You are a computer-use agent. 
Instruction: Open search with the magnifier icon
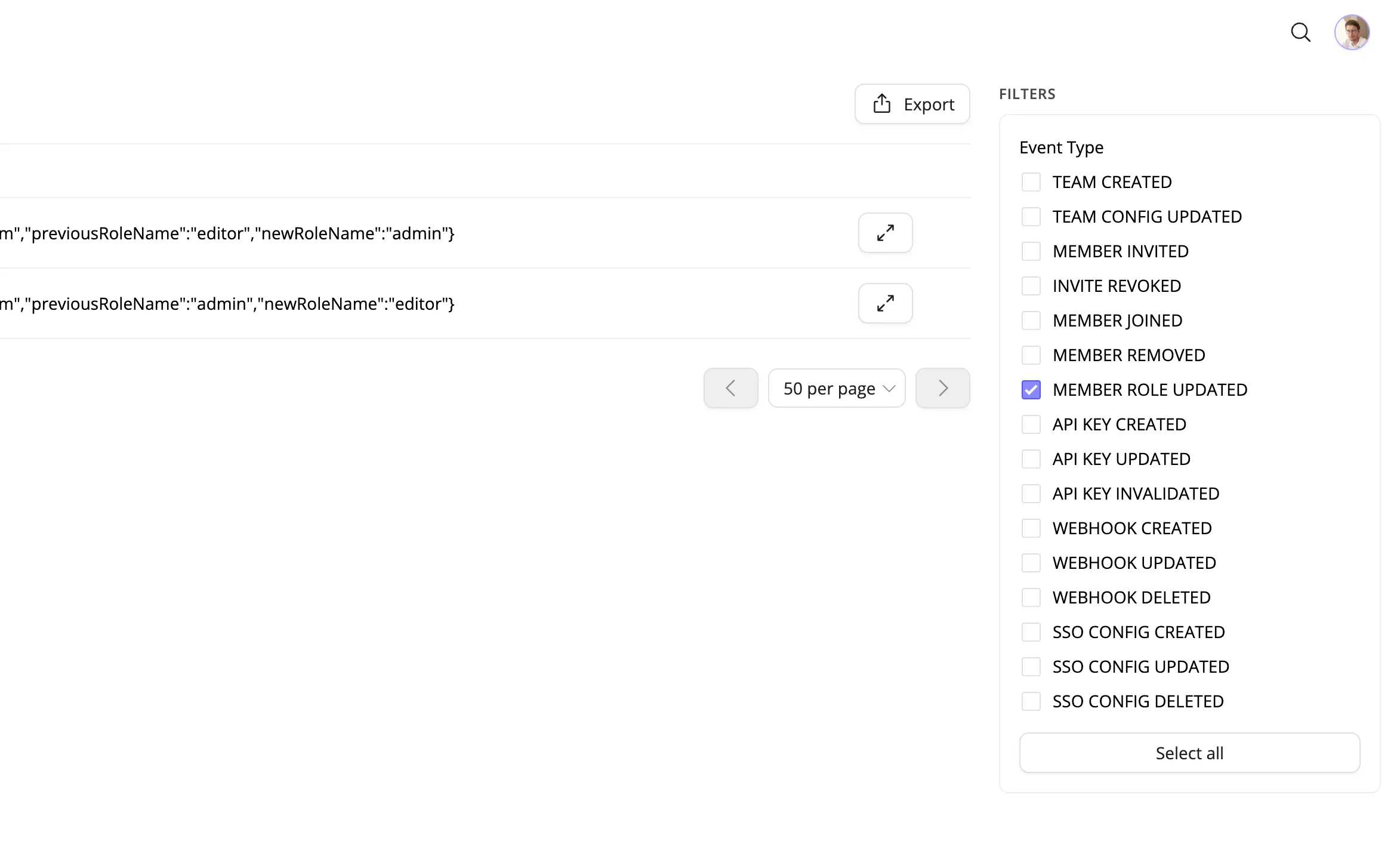pos(1301,32)
